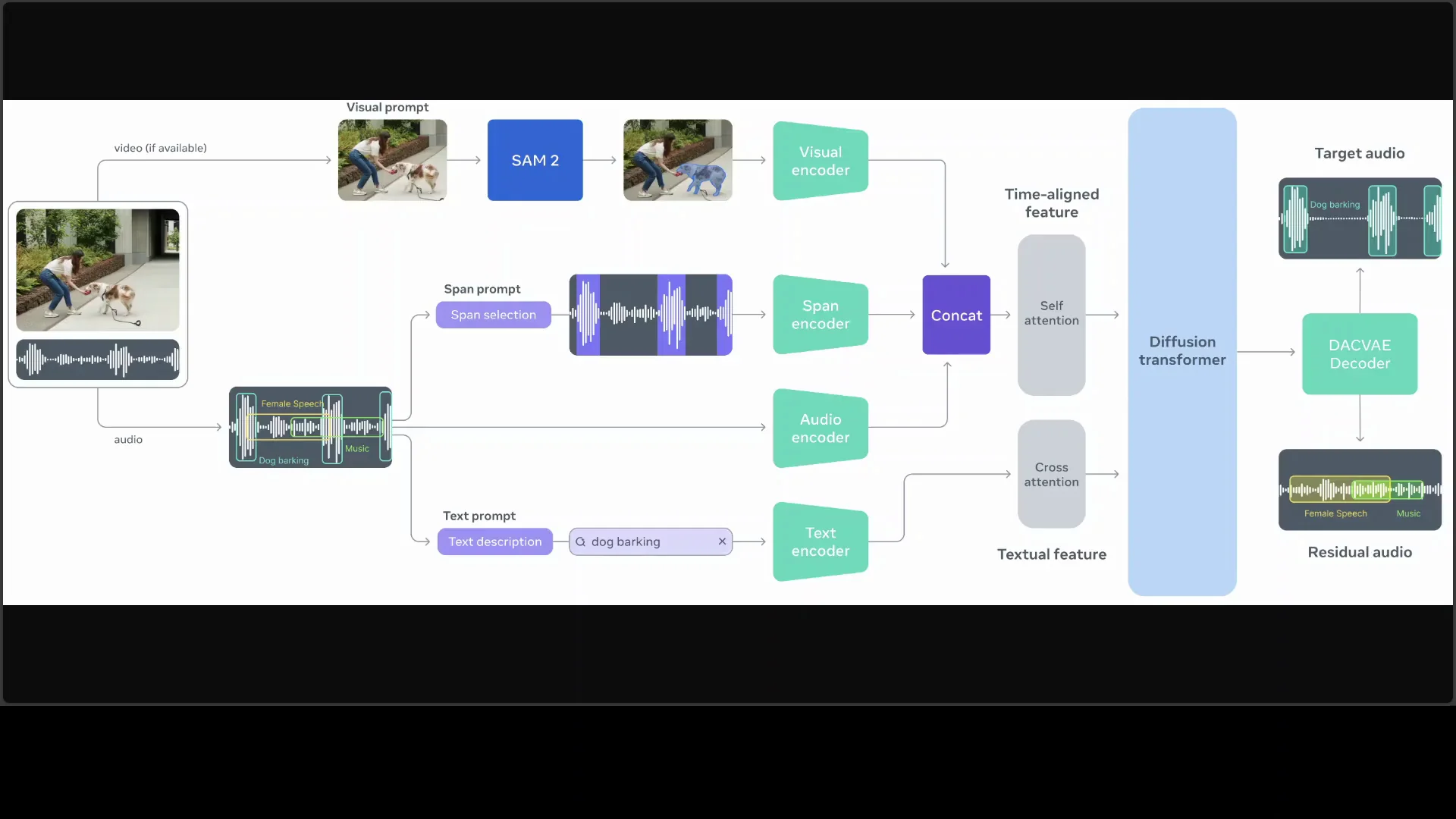Open the Target audio waveform
This screenshot has height=819, width=1456.
pyautogui.click(x=1359, y=218)
